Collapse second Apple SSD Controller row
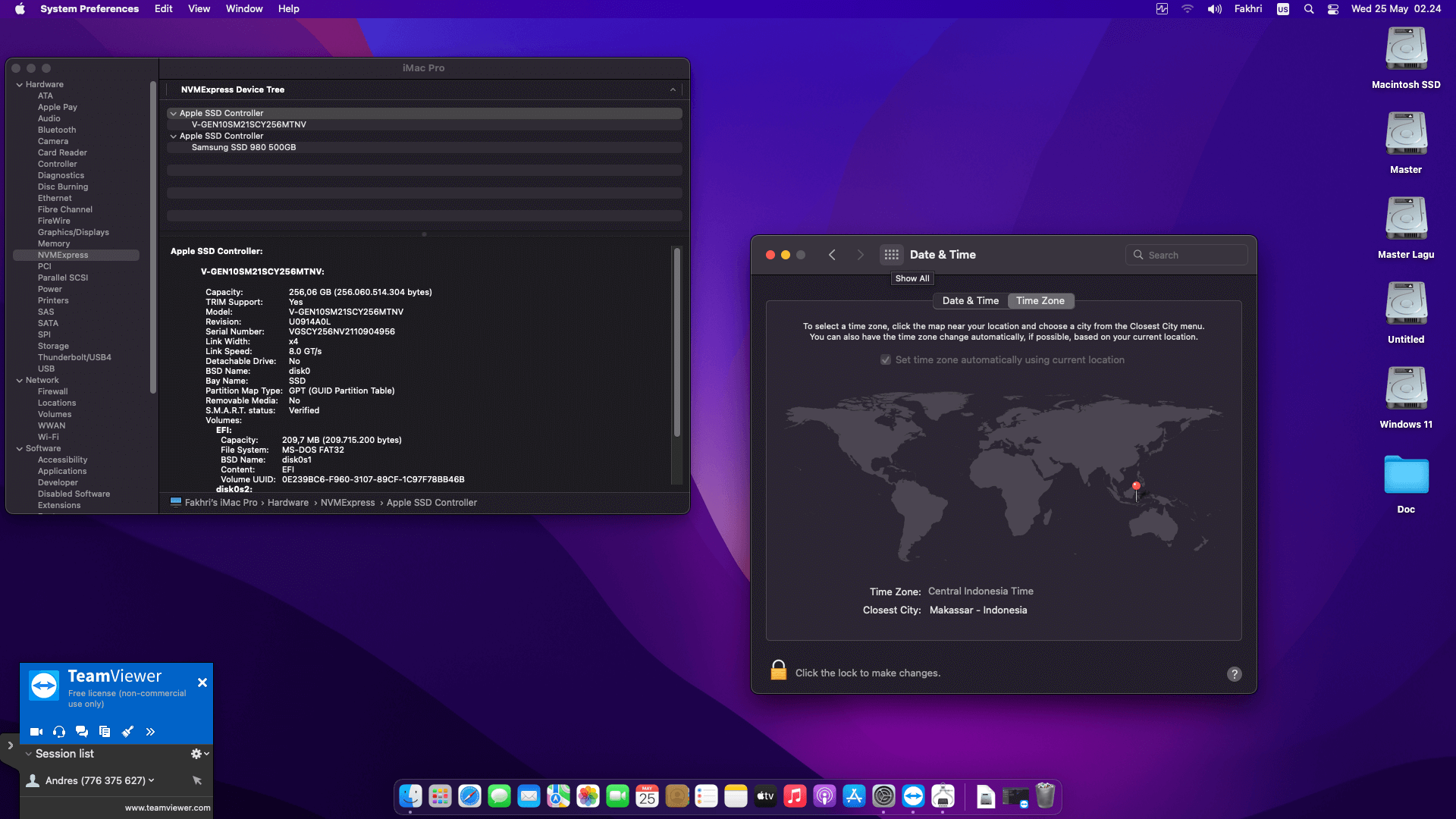Image resolution: width=1456 pixels, height=819 pixels. 174,136
